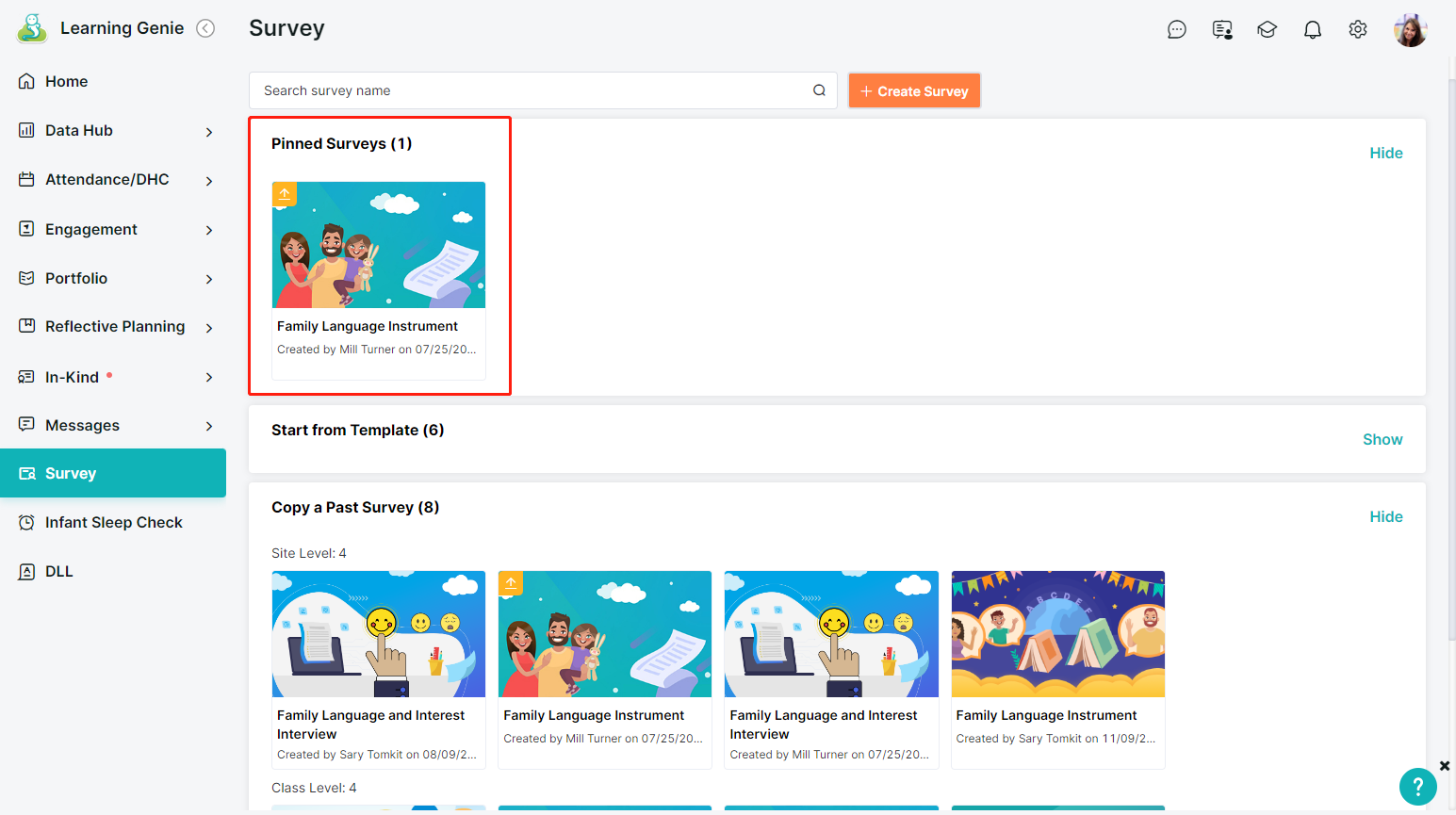Screen dimensions: 1456x815
Task: Open the settings gear icon
Action: pos(1357,30)
